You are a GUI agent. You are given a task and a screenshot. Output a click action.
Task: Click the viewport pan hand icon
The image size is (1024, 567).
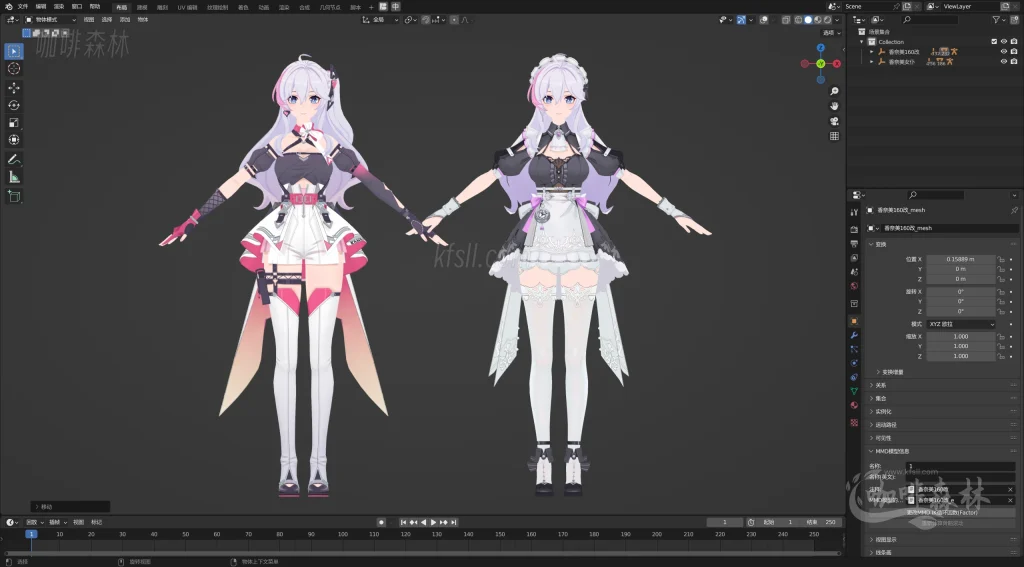[834, 106]
